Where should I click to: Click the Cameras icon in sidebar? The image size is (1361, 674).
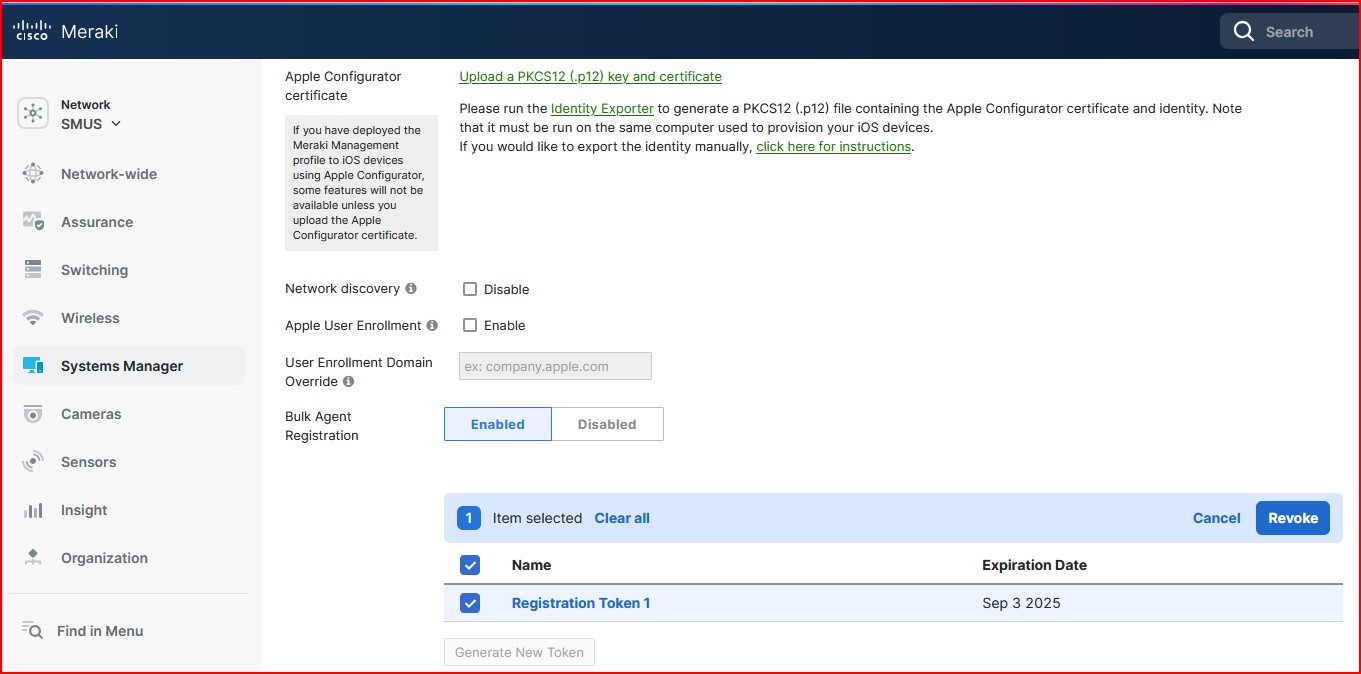tap(33, 414)
